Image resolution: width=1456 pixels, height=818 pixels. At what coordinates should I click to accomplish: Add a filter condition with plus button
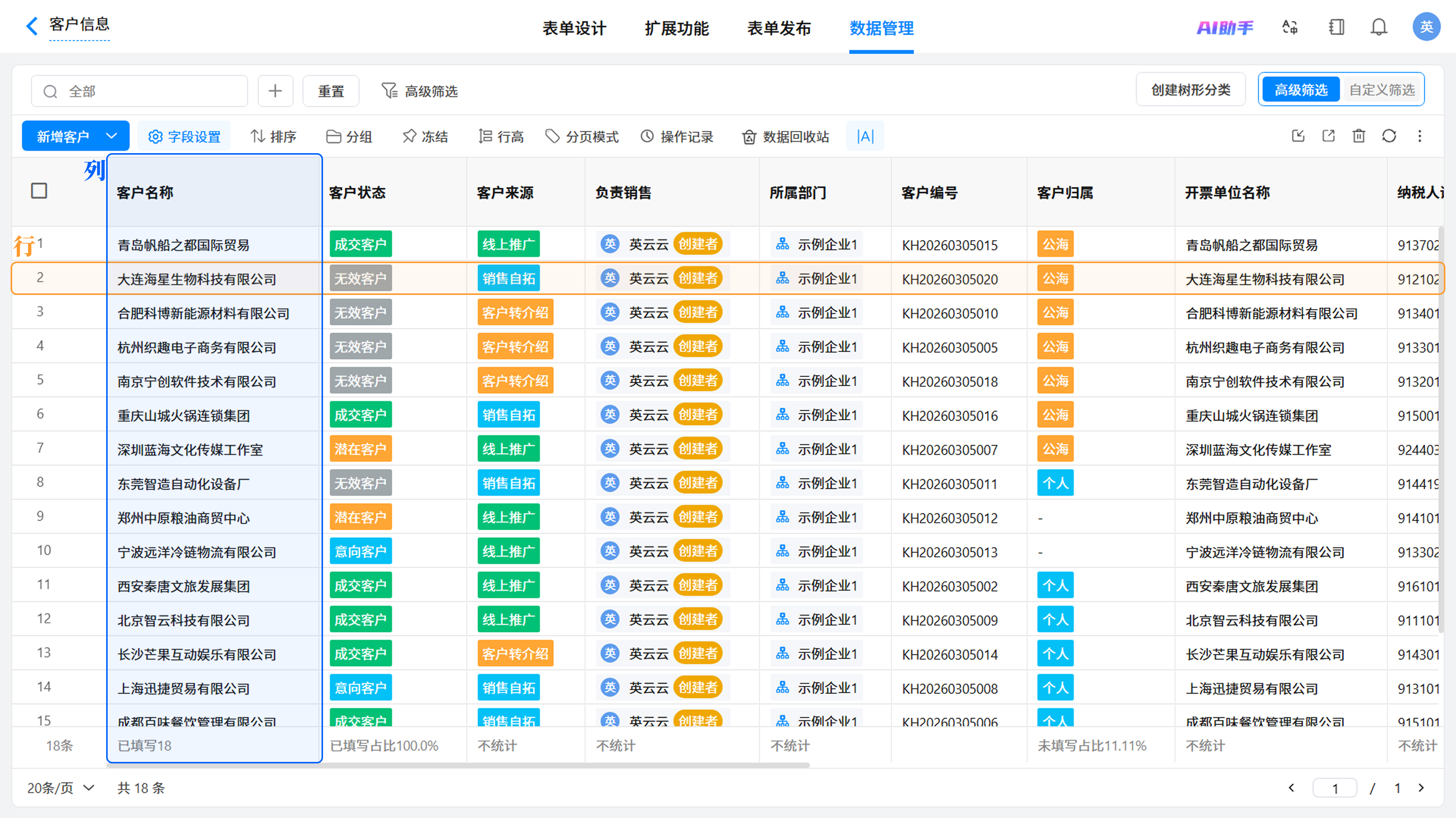coord(275,91)
